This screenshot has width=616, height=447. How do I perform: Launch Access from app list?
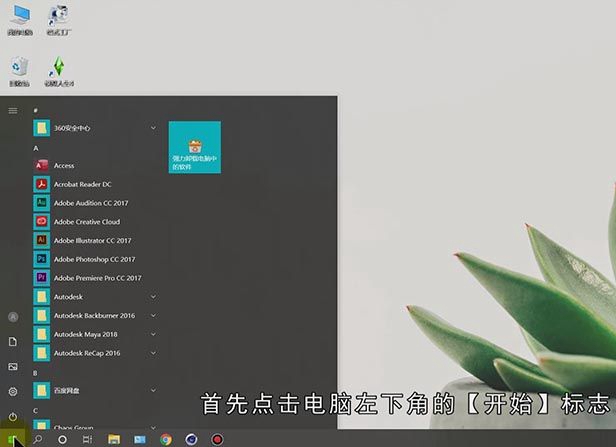coord(96,165)
